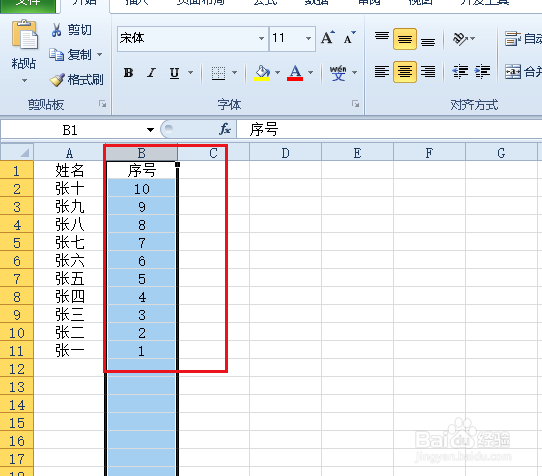Click the Copy icon
The image size is (542, 476).
[x=56, y=54]
